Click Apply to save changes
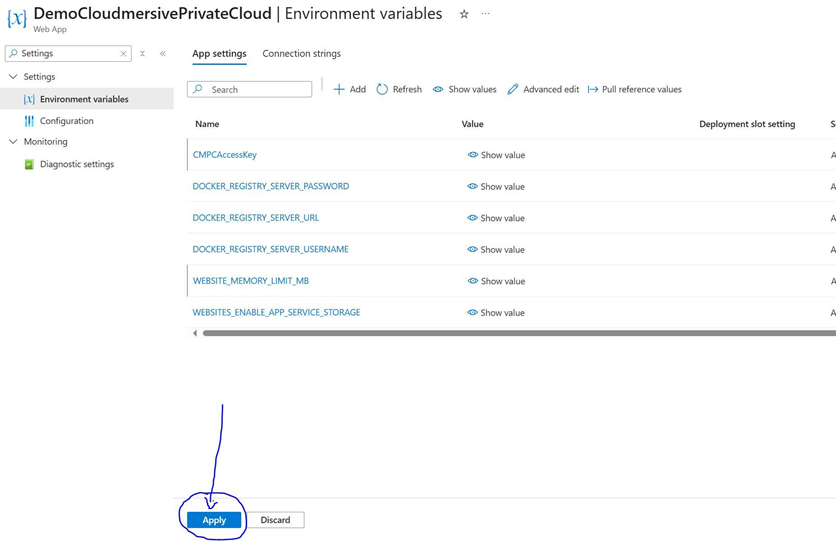The image size is (836, 542). (x=214, y=520)
